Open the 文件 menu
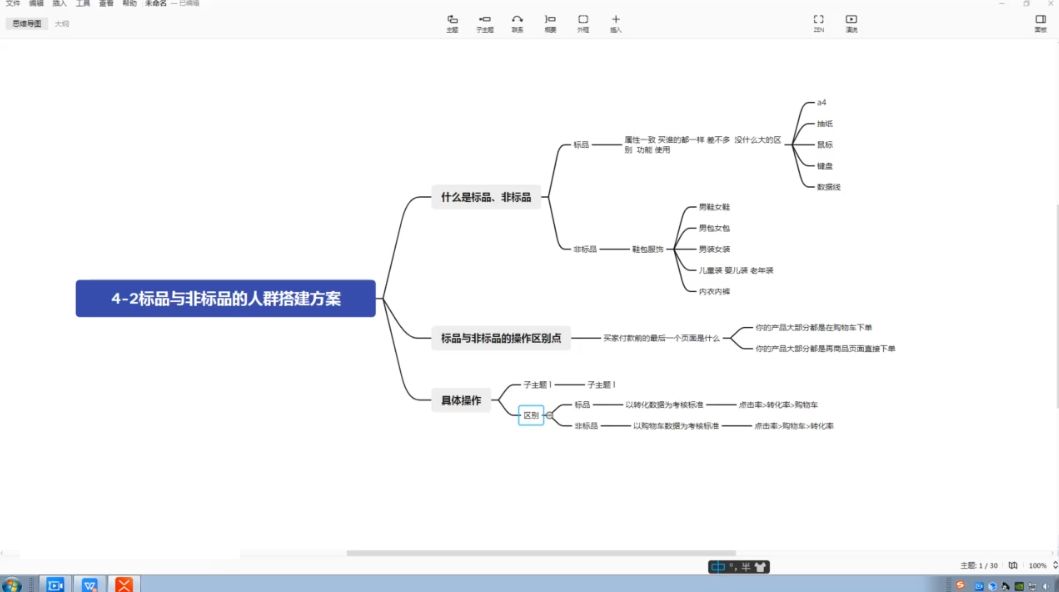Viewport: 1059px width, 592px height. pyautogui.click(x=13, y=4)
